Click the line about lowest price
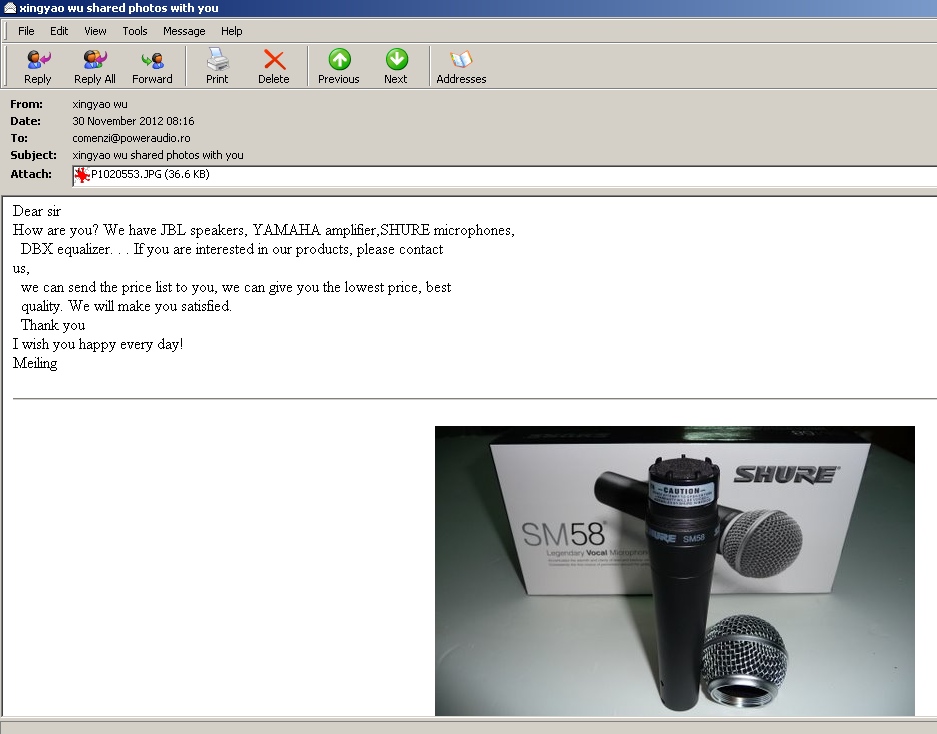 click(x=236, y=288)
